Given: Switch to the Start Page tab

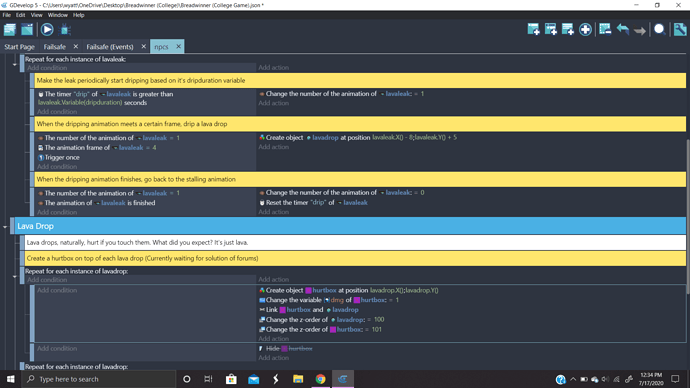Looking at the screenshot, I should click(19, 47).
